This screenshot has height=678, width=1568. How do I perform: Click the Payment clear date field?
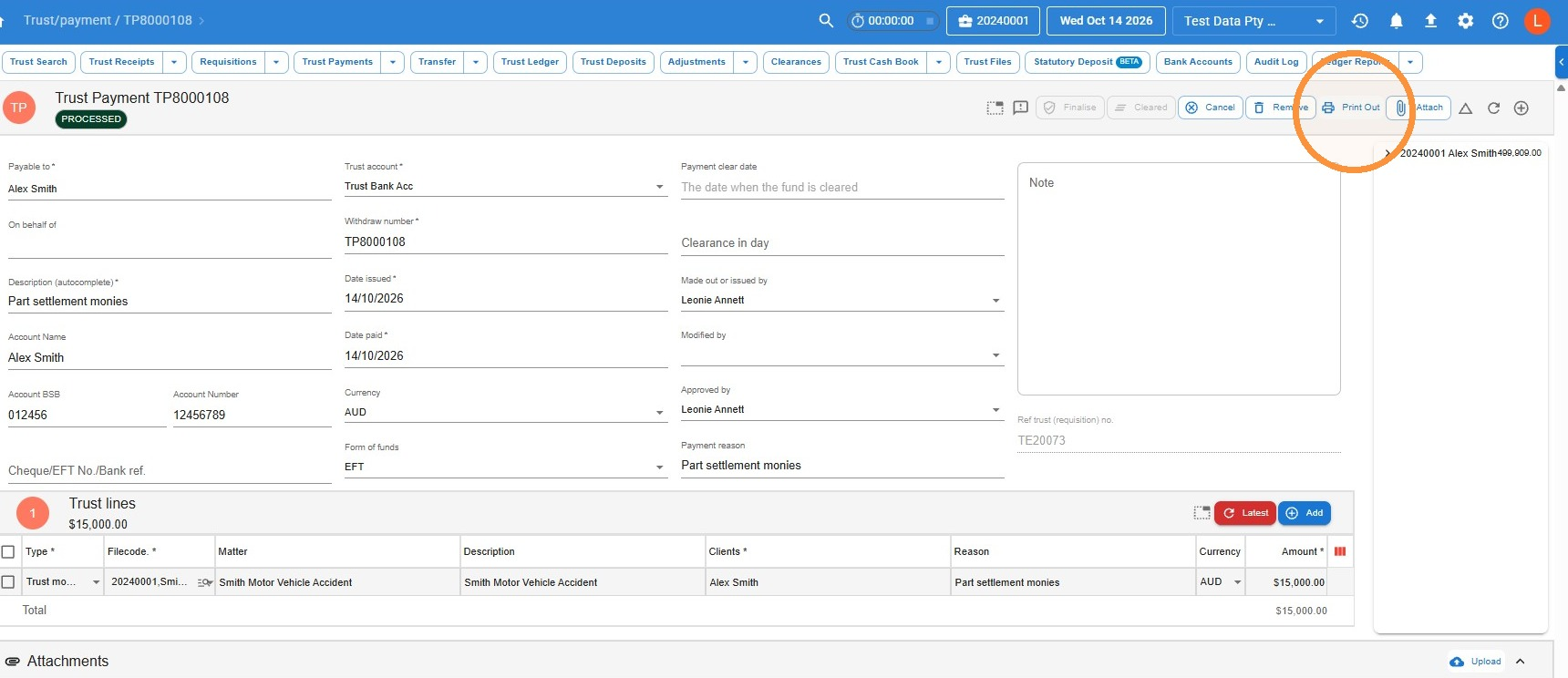(x=842, y=188)
